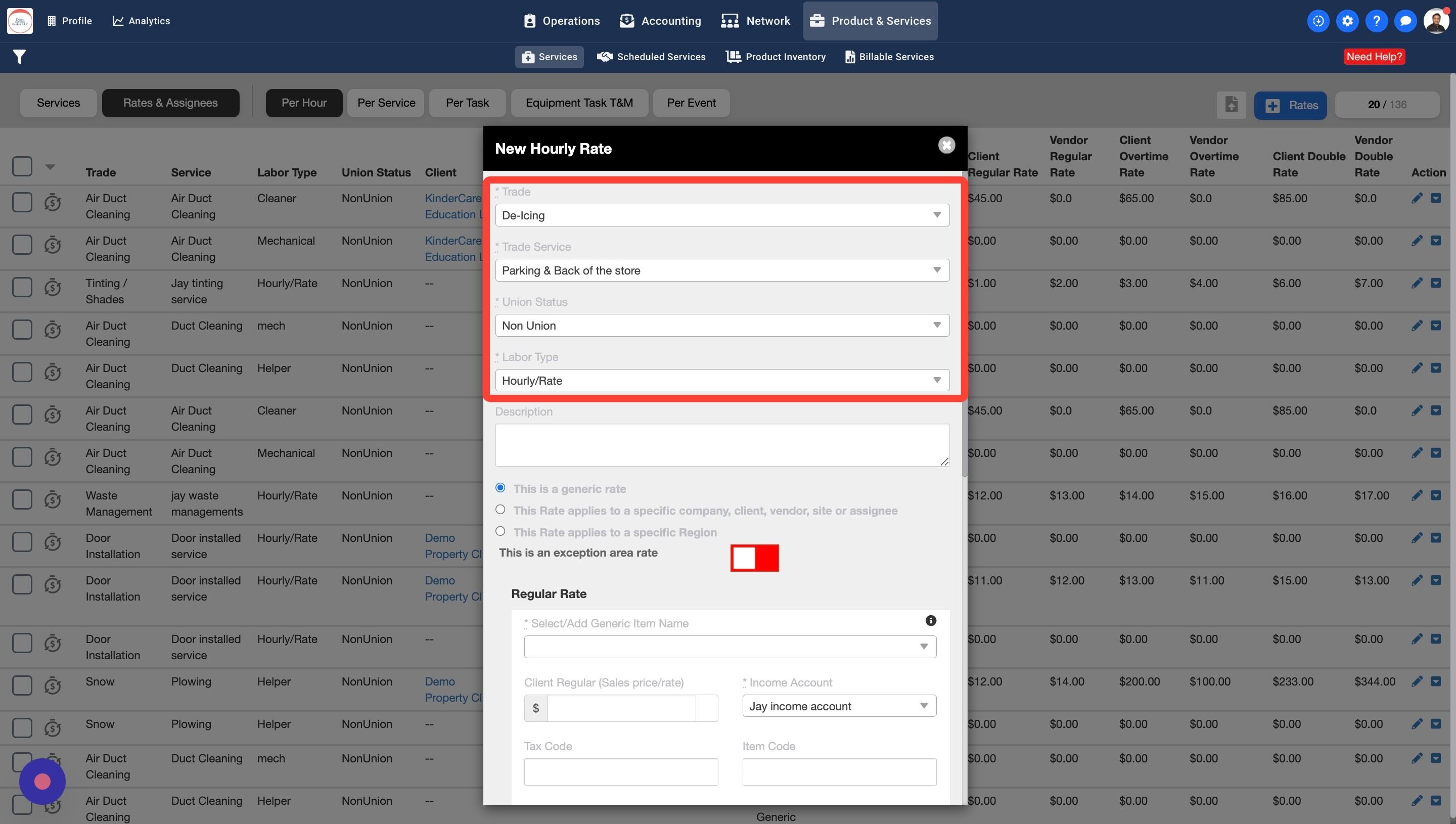This screenshot has width=1456, height=824.
Task: Open the settings gear icon
Action: click(1347, 21)
